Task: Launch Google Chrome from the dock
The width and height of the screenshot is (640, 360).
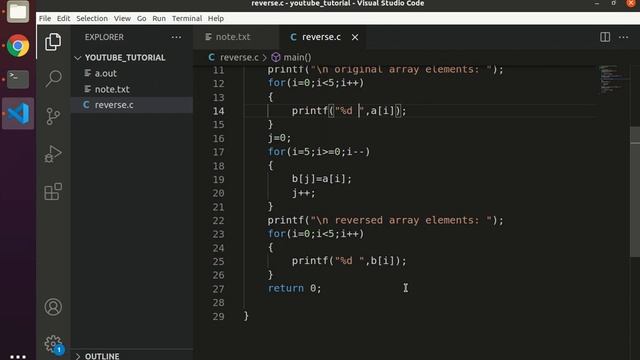Action: tap(18, 45)
